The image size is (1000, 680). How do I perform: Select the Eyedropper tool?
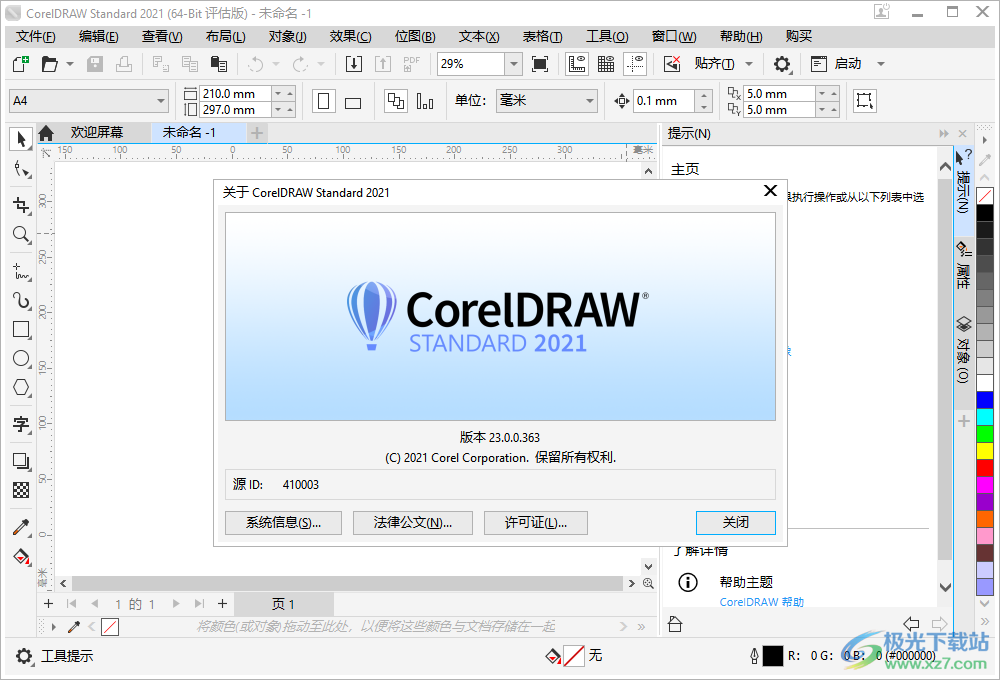tap(21, 527)
